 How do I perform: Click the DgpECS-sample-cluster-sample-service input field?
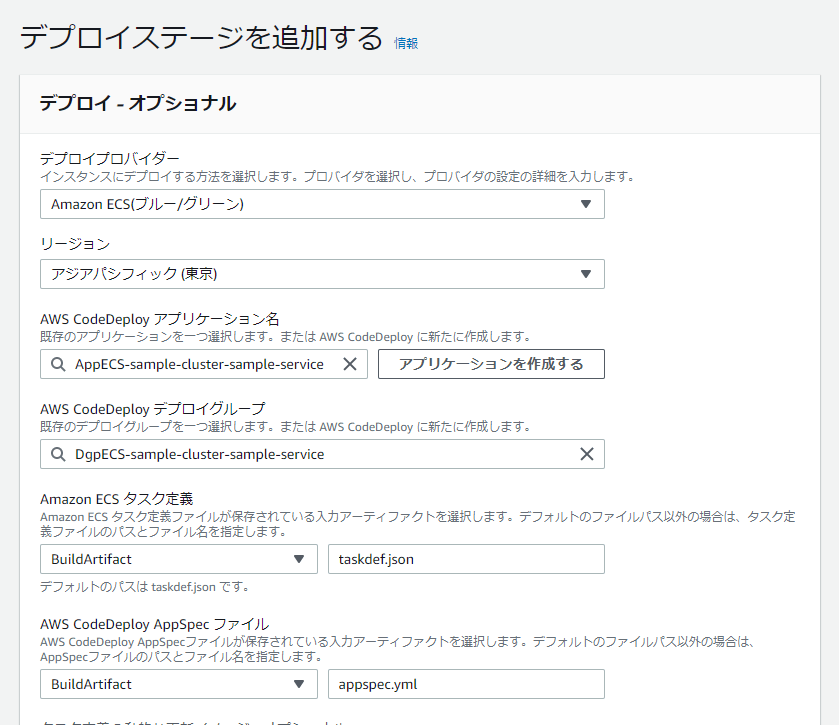(322, 454)
